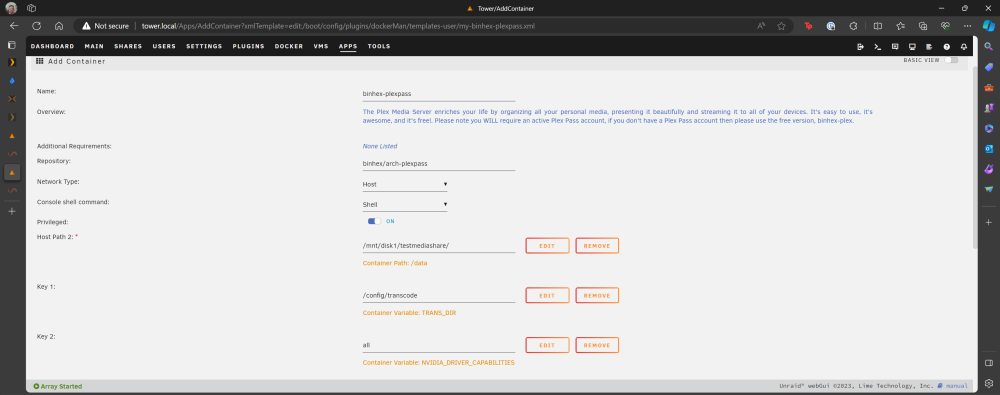
Task: Click the Repository input field
Action: (439, 163)
